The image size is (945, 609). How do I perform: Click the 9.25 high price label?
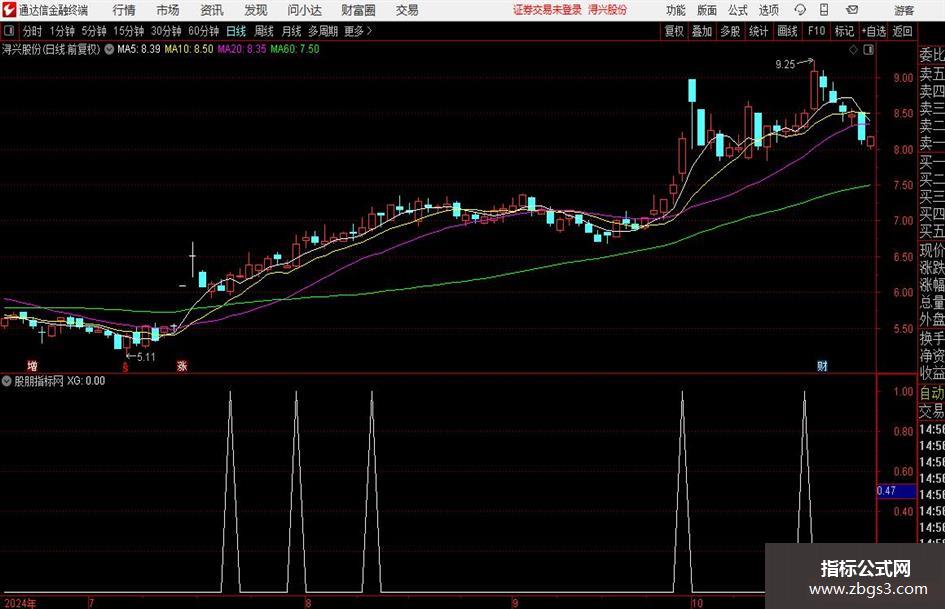[785, 64]
